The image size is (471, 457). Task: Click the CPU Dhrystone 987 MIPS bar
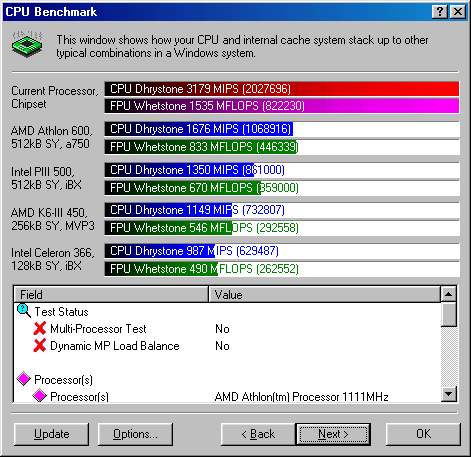(282, 251)
